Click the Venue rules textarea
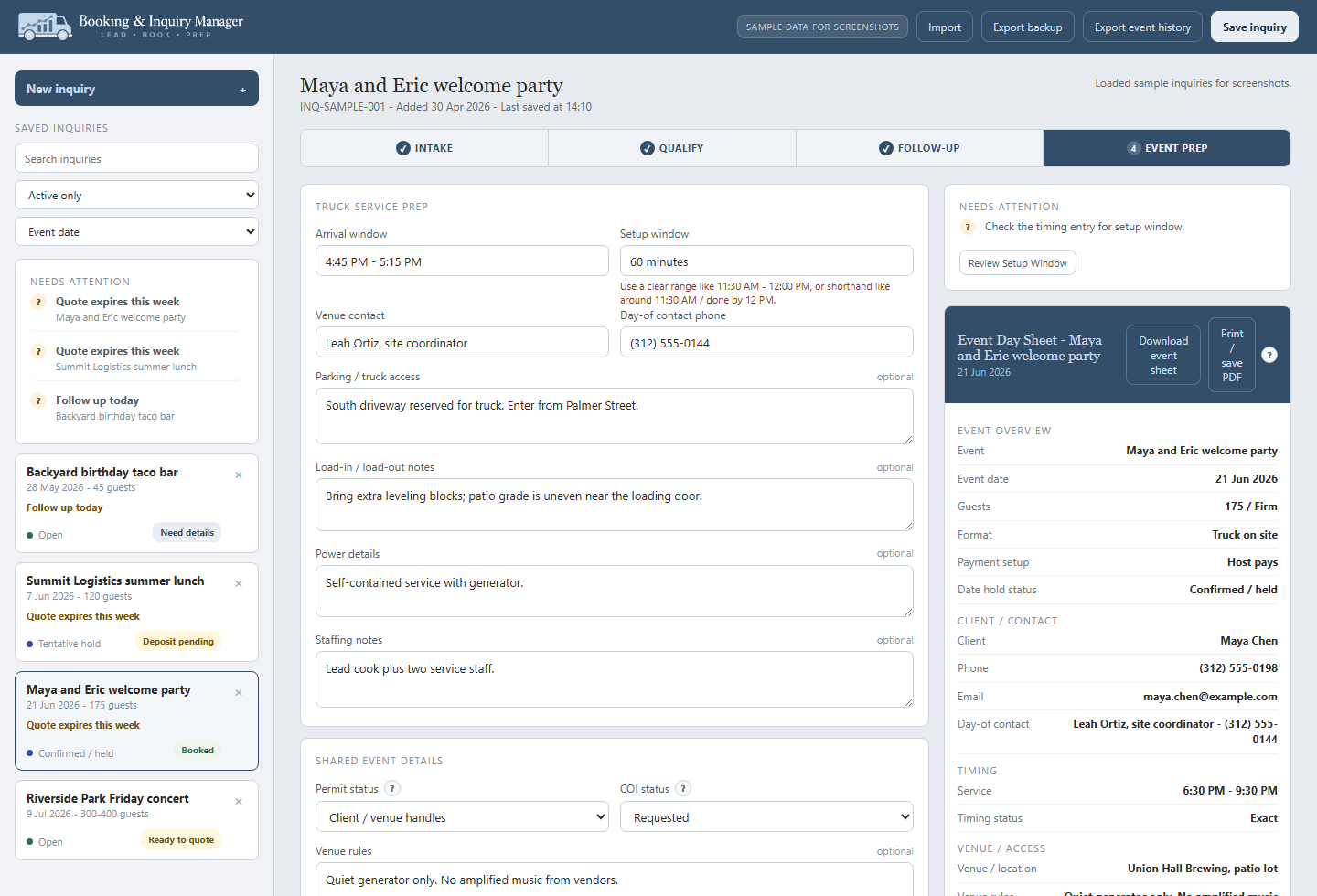1317x896 pixels. point(615,880)
